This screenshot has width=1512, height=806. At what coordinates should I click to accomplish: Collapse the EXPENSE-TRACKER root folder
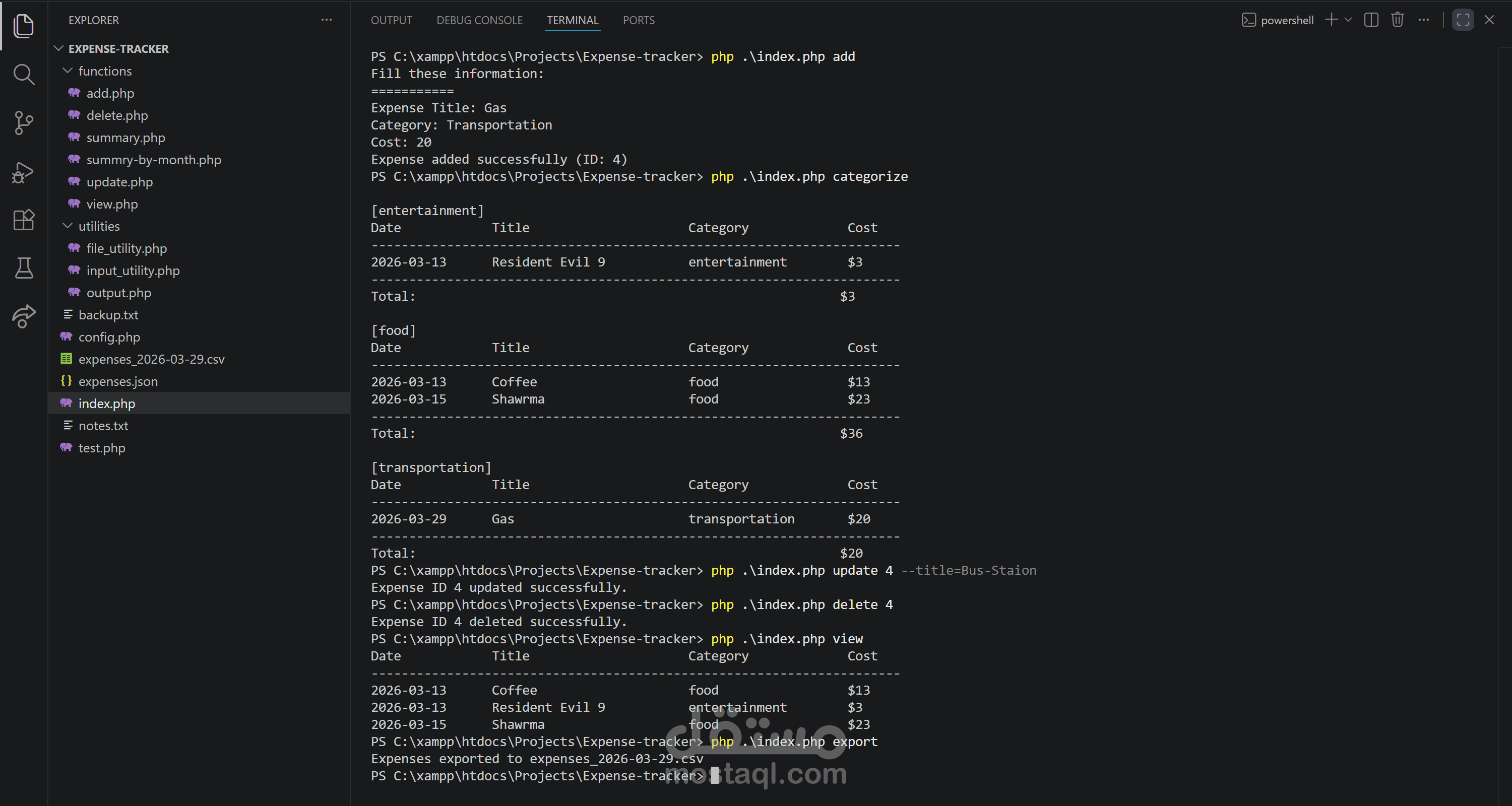point(58,49)
